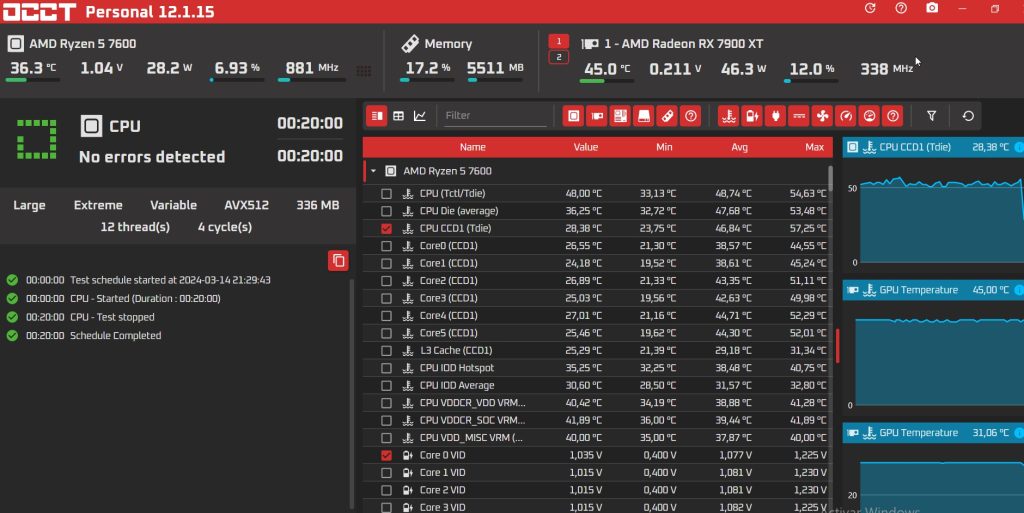
Task: Toggle the memory stick sensor filter icon
Action: [x=667, y=116]
